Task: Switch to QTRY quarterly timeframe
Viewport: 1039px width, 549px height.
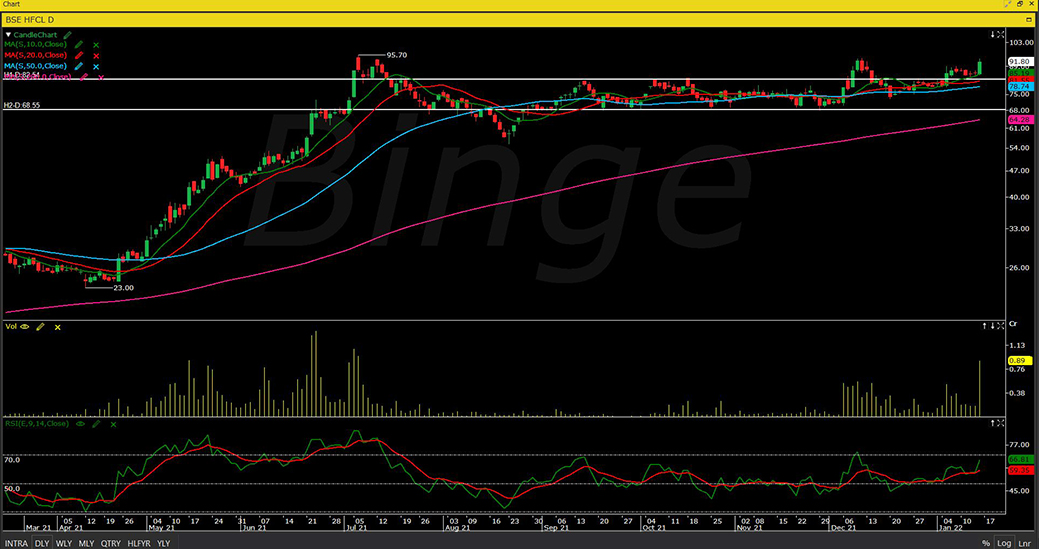Action: click(x=111, y=543)
